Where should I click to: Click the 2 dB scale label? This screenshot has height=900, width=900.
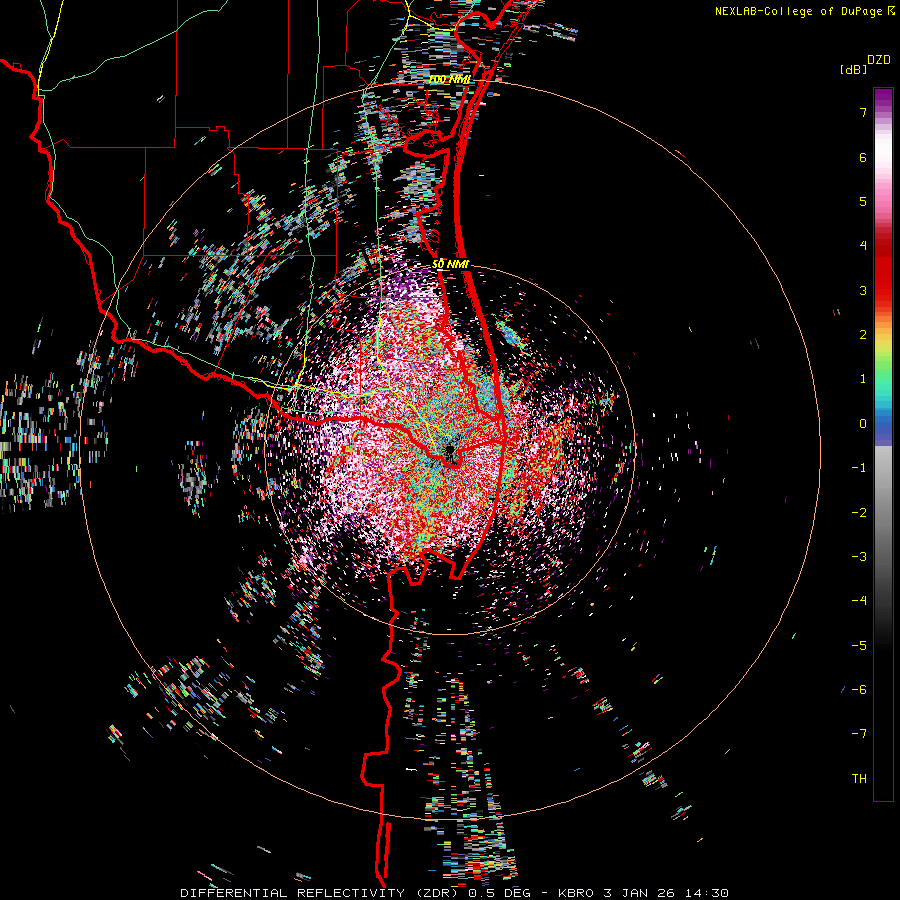click(863, 335)
